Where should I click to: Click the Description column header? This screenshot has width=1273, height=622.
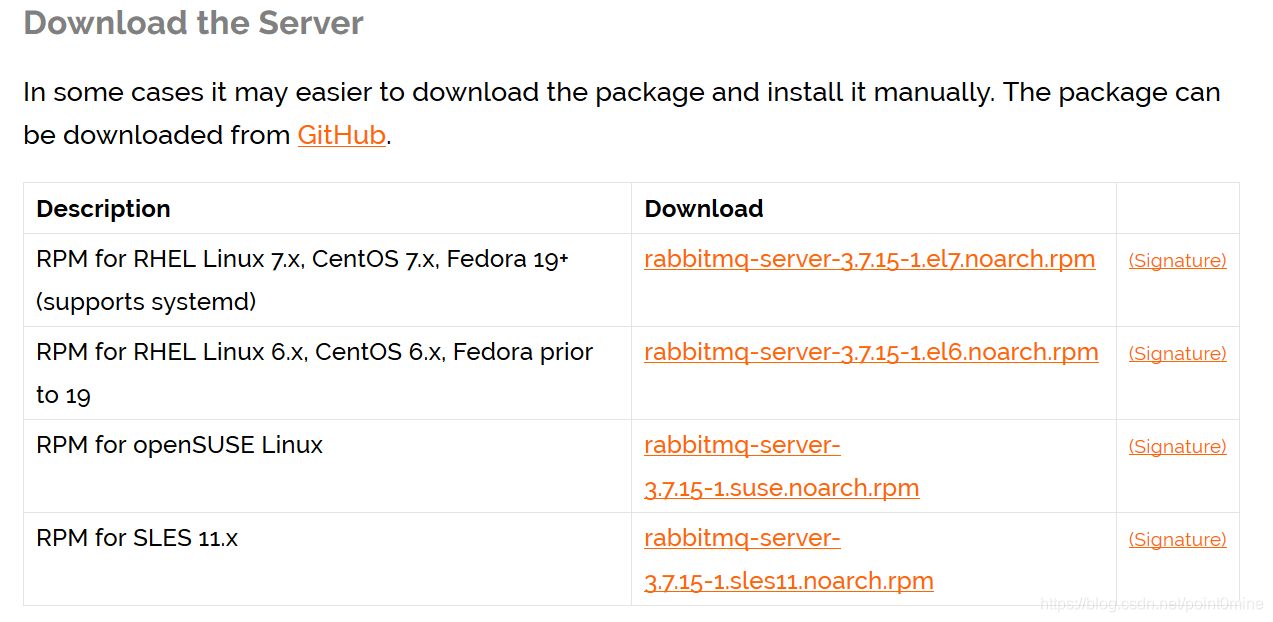(x=103, y=208)
